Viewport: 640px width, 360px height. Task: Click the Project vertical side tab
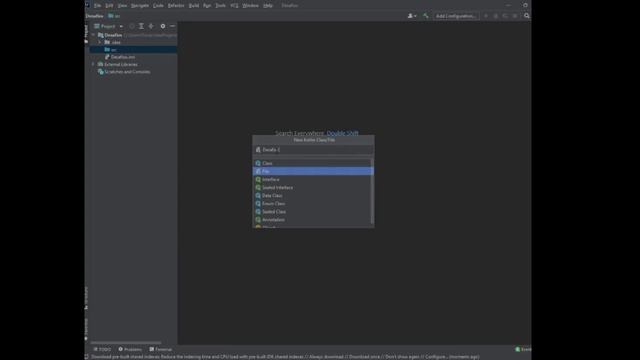click(x=86, y=33)
